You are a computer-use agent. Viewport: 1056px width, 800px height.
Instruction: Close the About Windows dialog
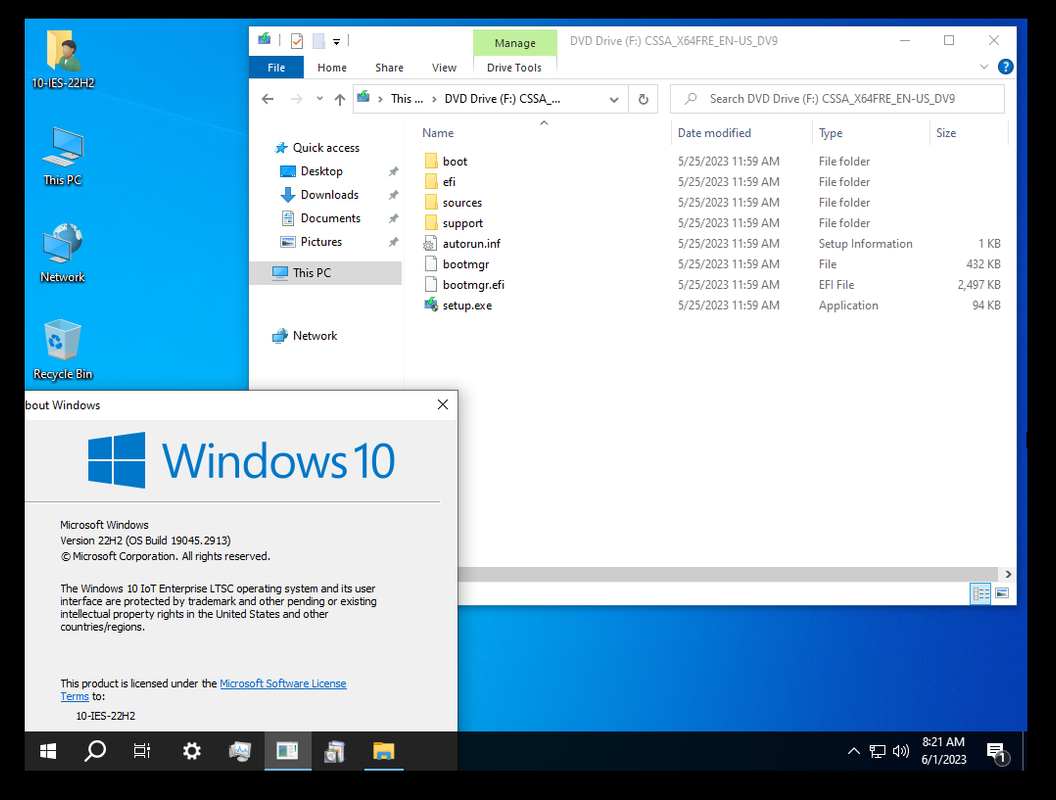click(x=442, y=404)
